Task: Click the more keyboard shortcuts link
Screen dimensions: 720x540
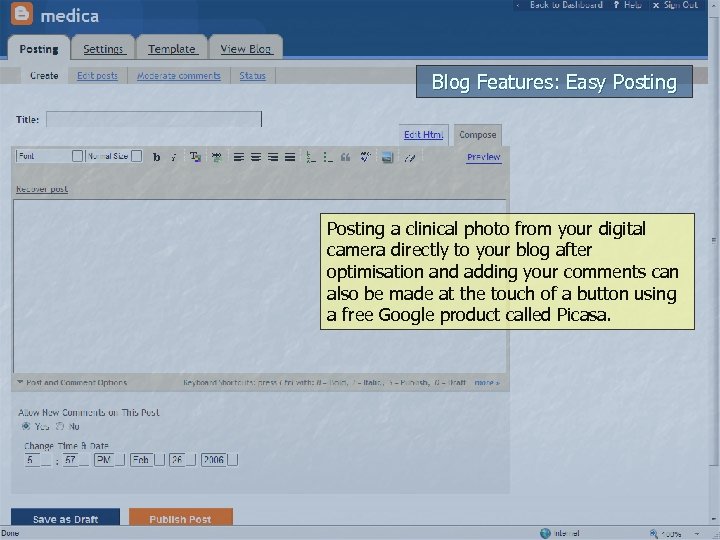Action: click(x=487, y=382)
